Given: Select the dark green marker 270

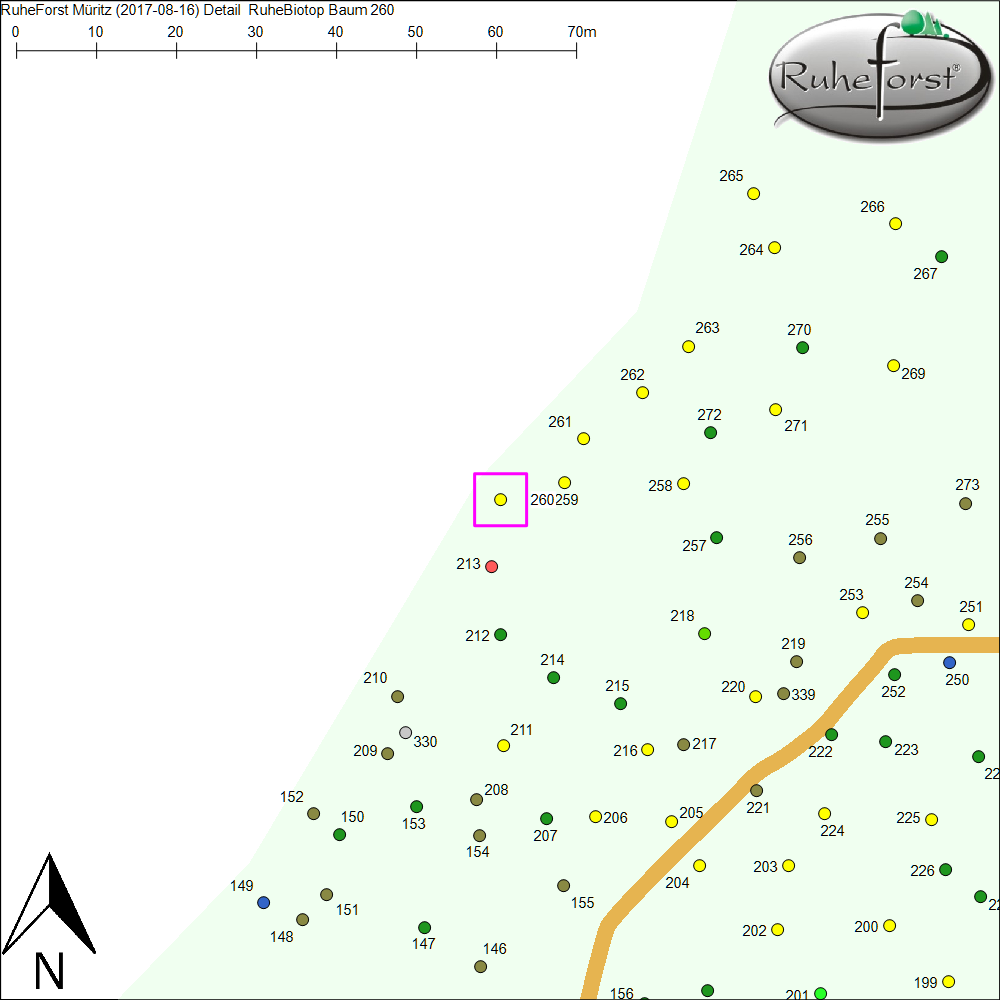Looking at the screenshot, I should (802, 348).
